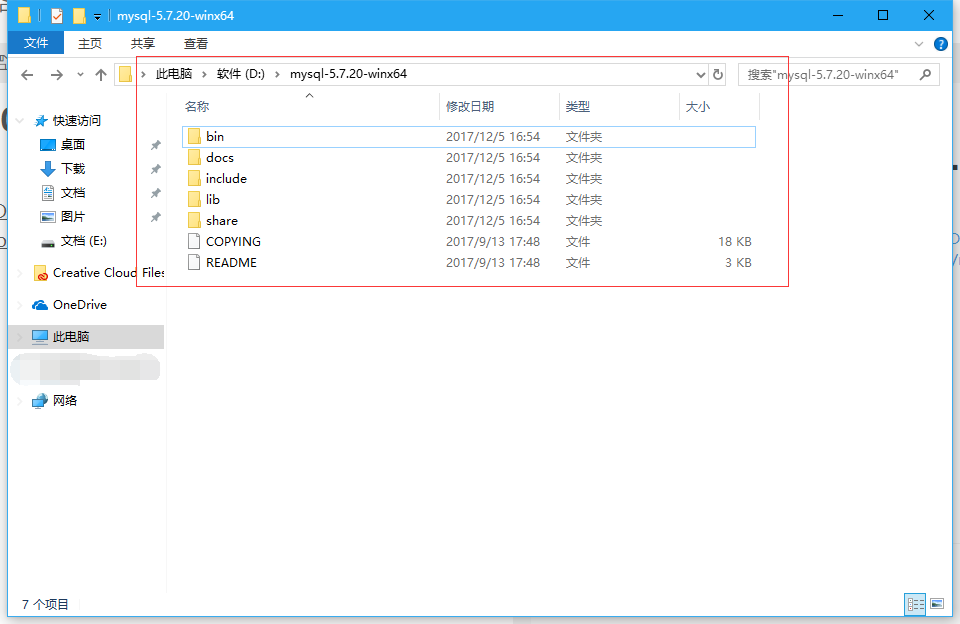
Task: Open 桌面 in quick access
Action: click(x=73, y=145)
